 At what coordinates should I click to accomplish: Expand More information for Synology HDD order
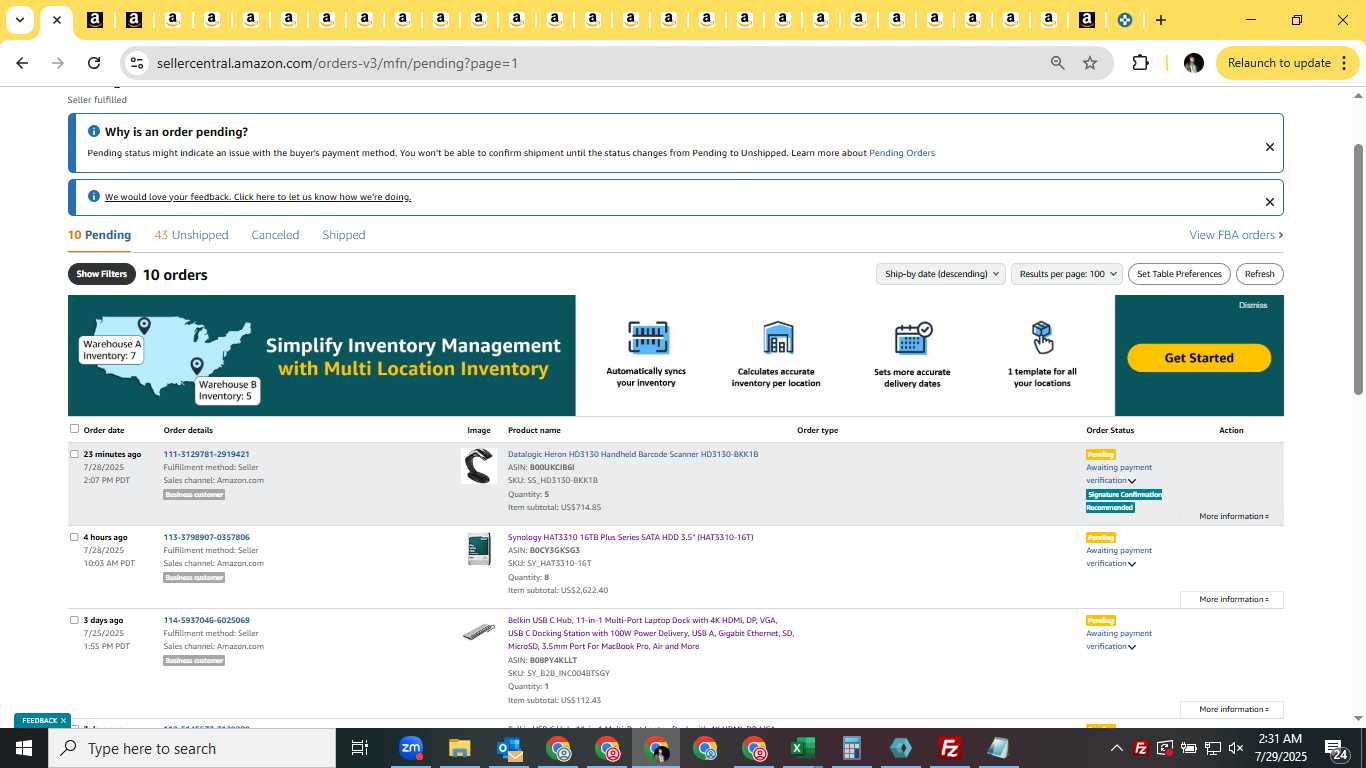click(1233, 600)
